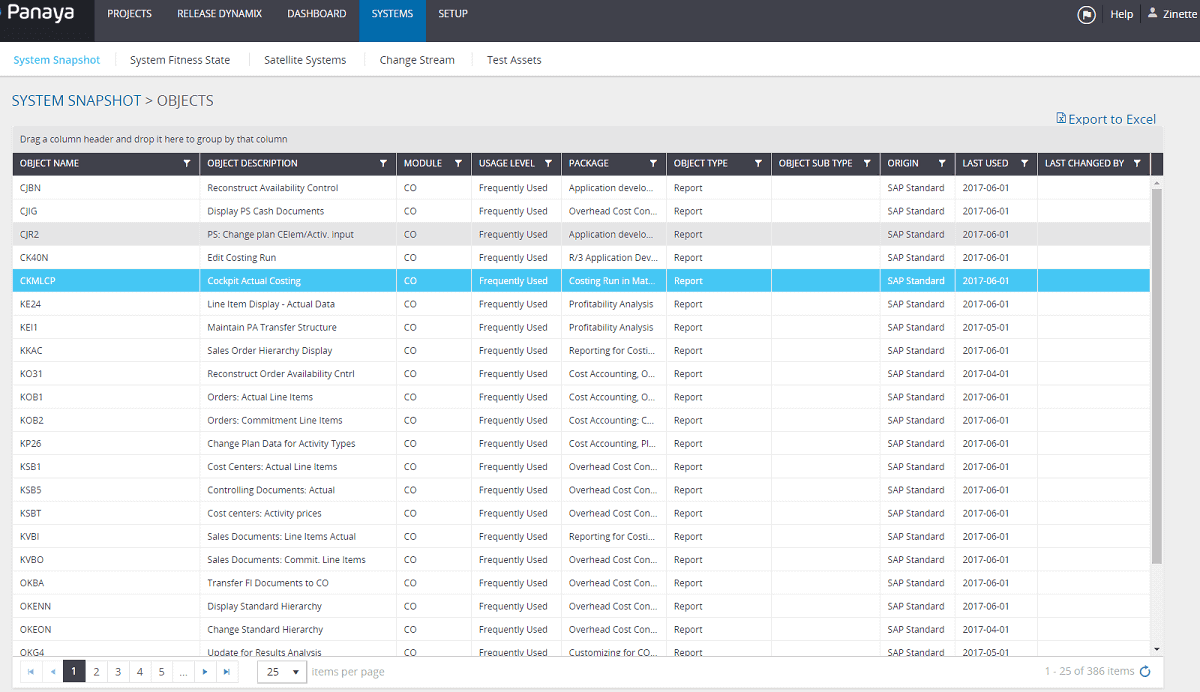
Task: Refresh the grid with the reload icon
Action: (1146, 672)
